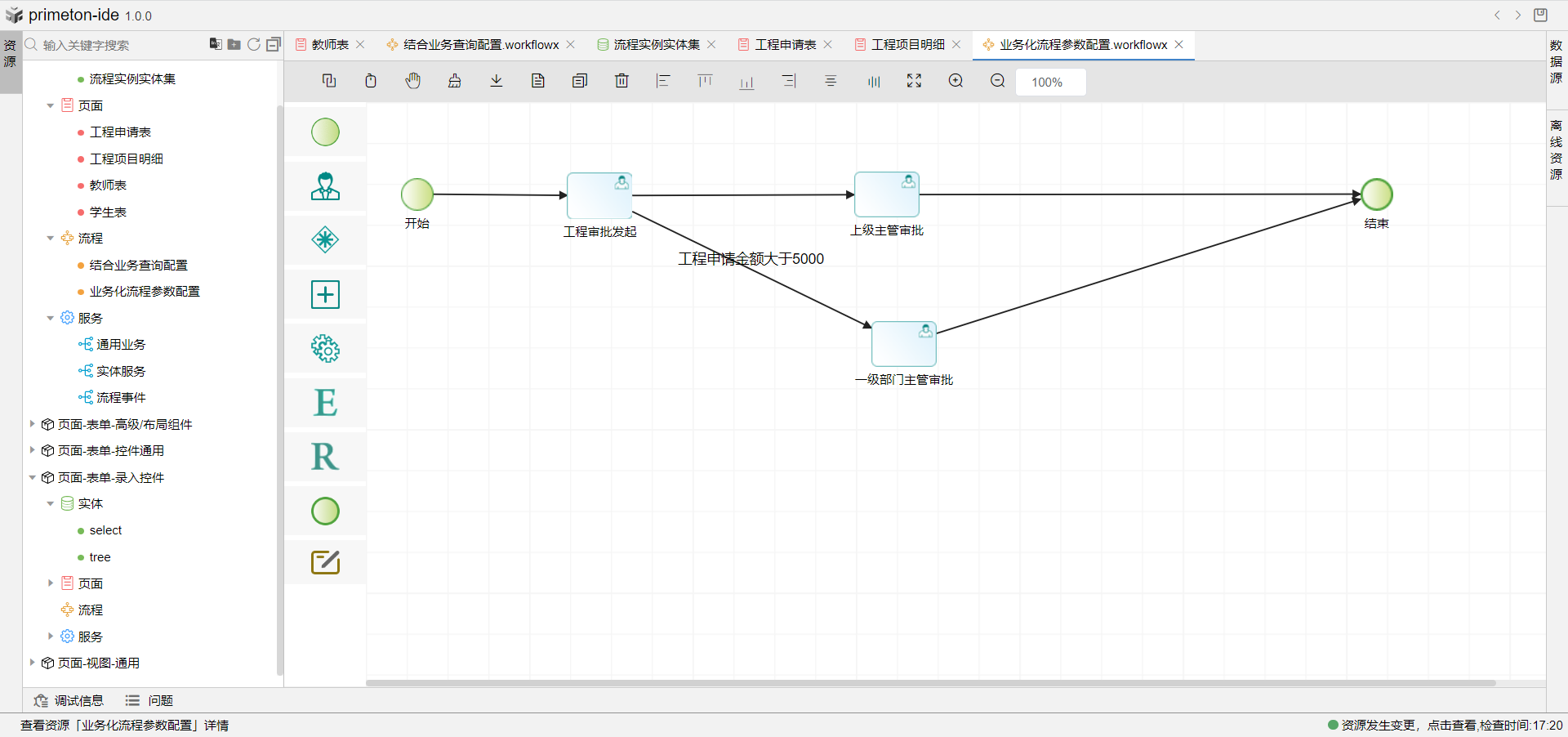This screenshot has width=1568, height=737.
Task: Select the gear service node in palette
Action: (x=325, y=349)
